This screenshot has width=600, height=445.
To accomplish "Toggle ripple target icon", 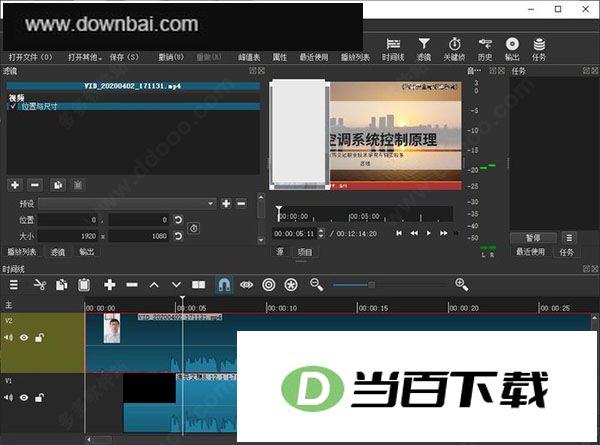I will [x=269, y=285].
